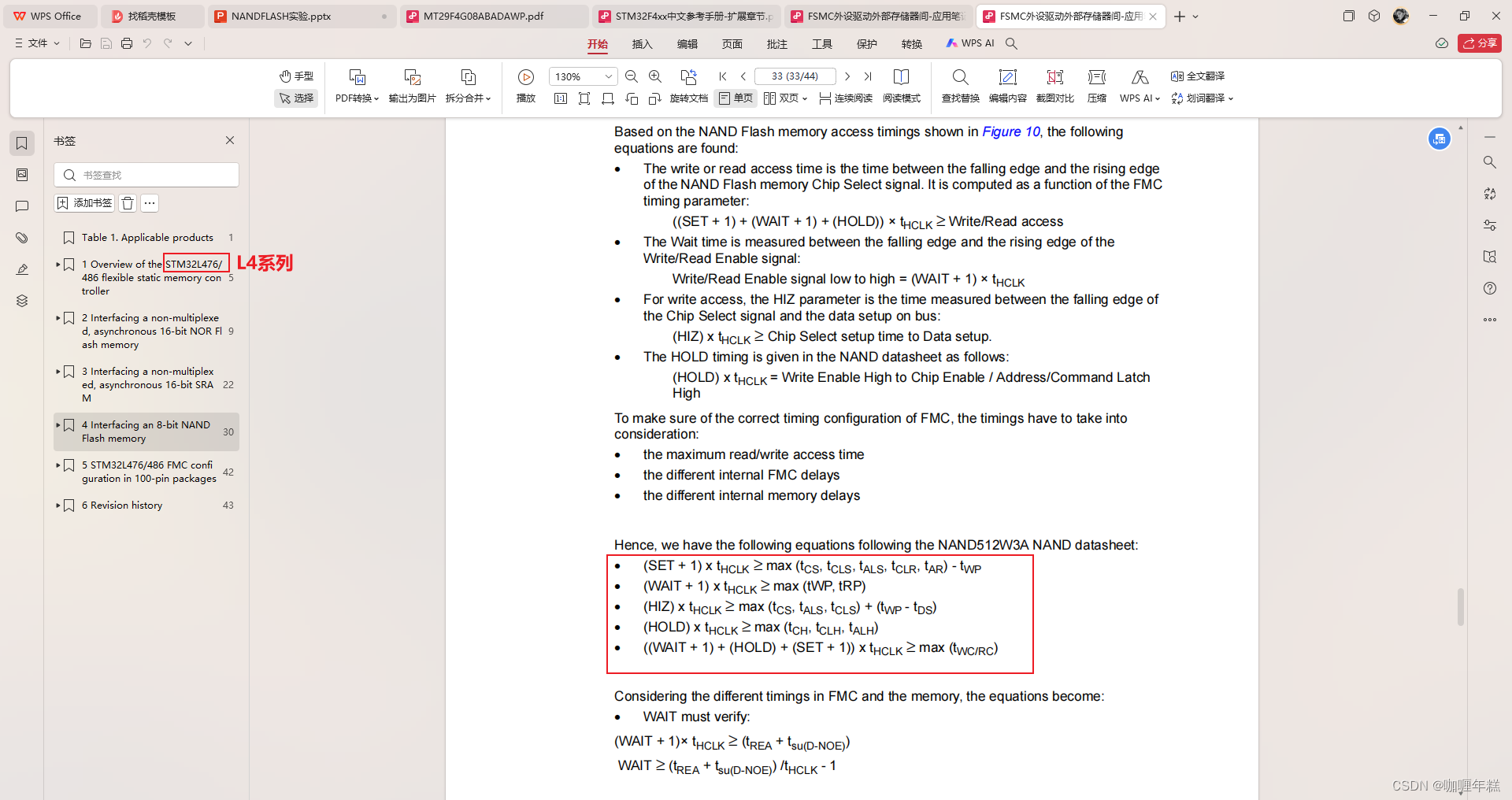The image size is (1512, 800).
Task: Switch to Page ribbon tab
Action: [732, 44]
